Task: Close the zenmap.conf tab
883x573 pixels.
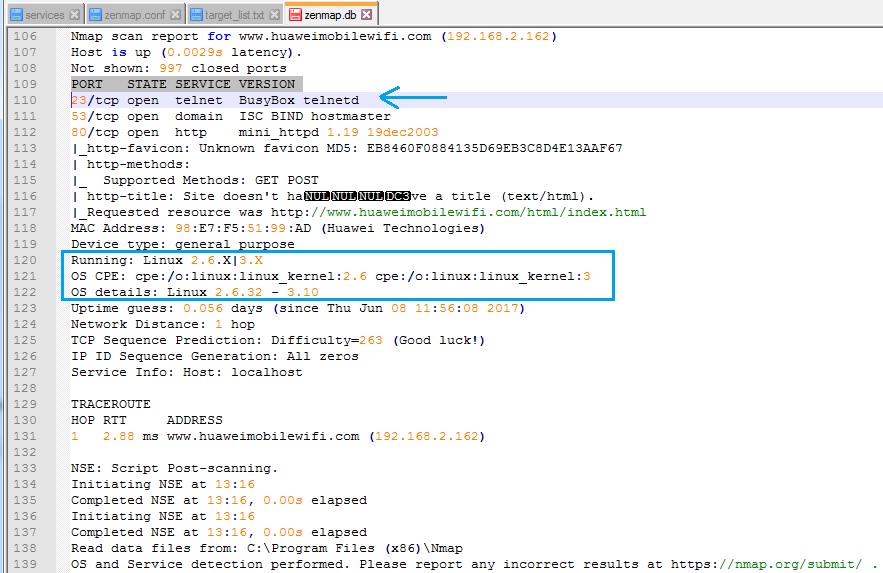Action: click(176, 15)
